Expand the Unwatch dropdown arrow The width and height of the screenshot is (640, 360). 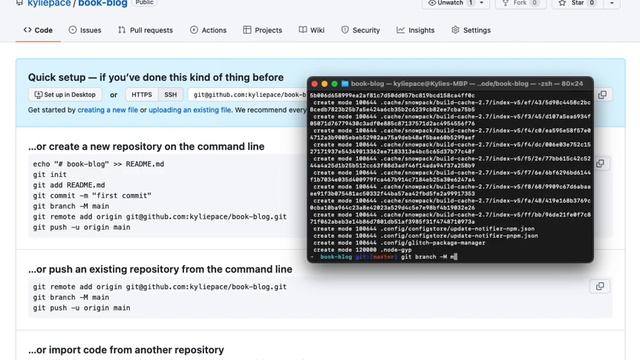tap(482, 3)
